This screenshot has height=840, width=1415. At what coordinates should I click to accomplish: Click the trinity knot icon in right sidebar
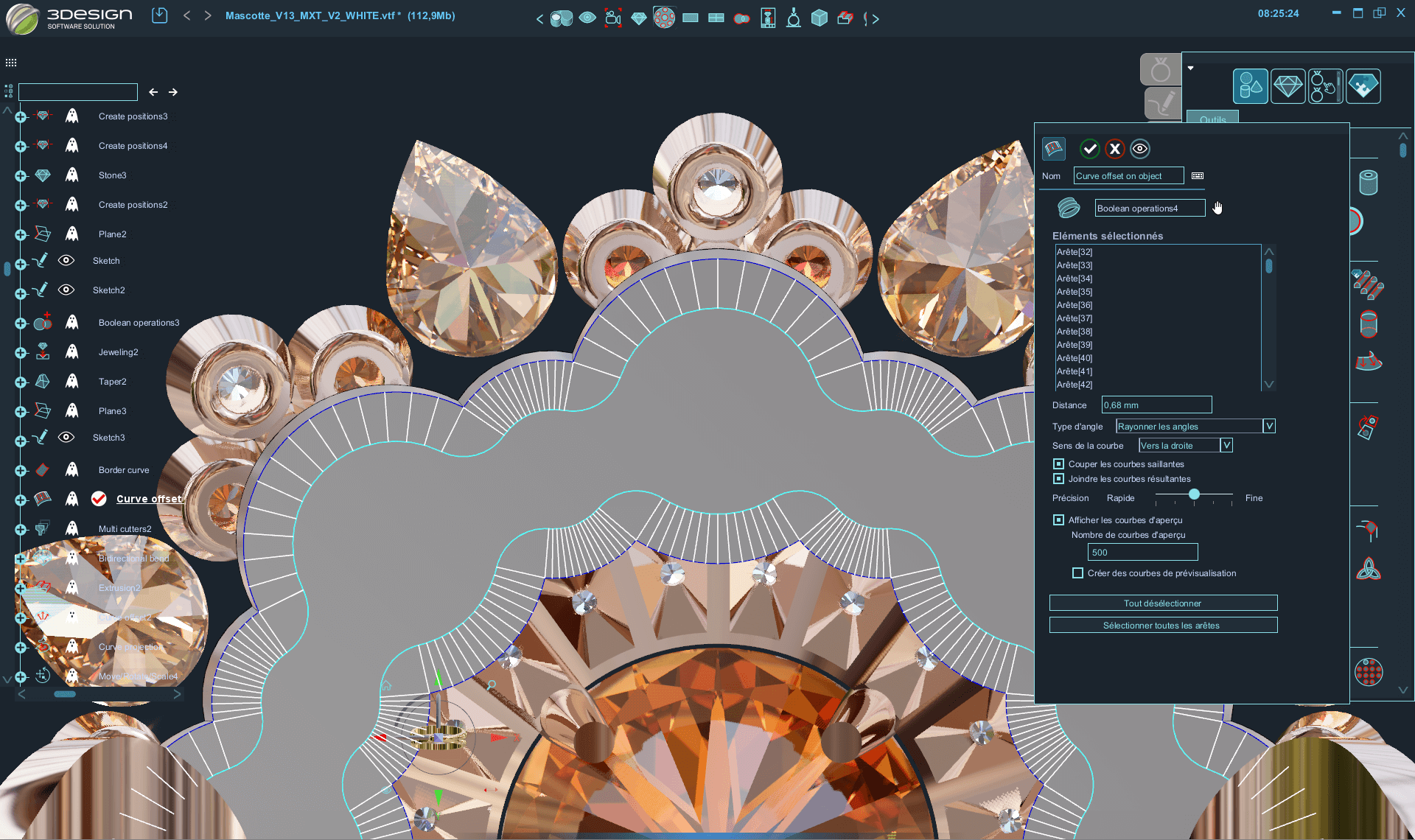click(1369, 569)
